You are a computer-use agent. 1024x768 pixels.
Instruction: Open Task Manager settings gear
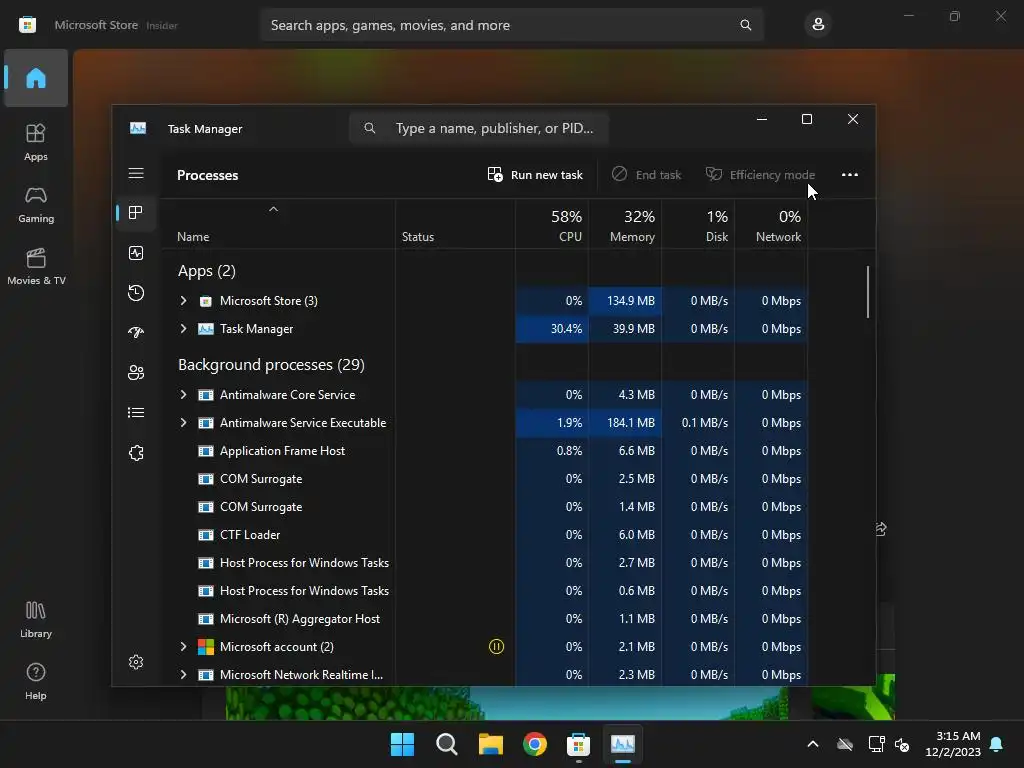pyautogui.click(x=136, y=662)
